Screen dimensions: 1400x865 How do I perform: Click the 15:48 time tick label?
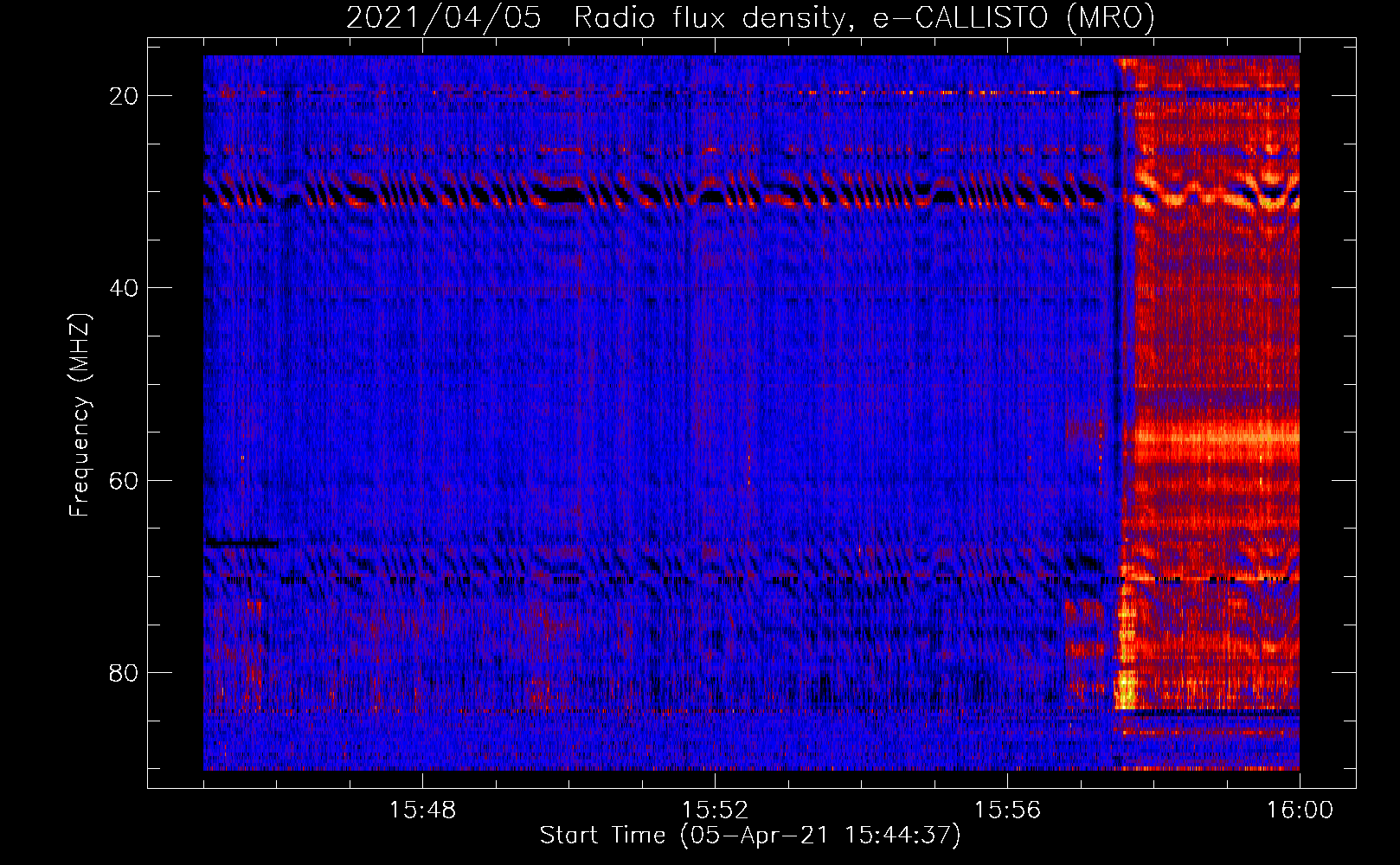(x=422, y=811)
